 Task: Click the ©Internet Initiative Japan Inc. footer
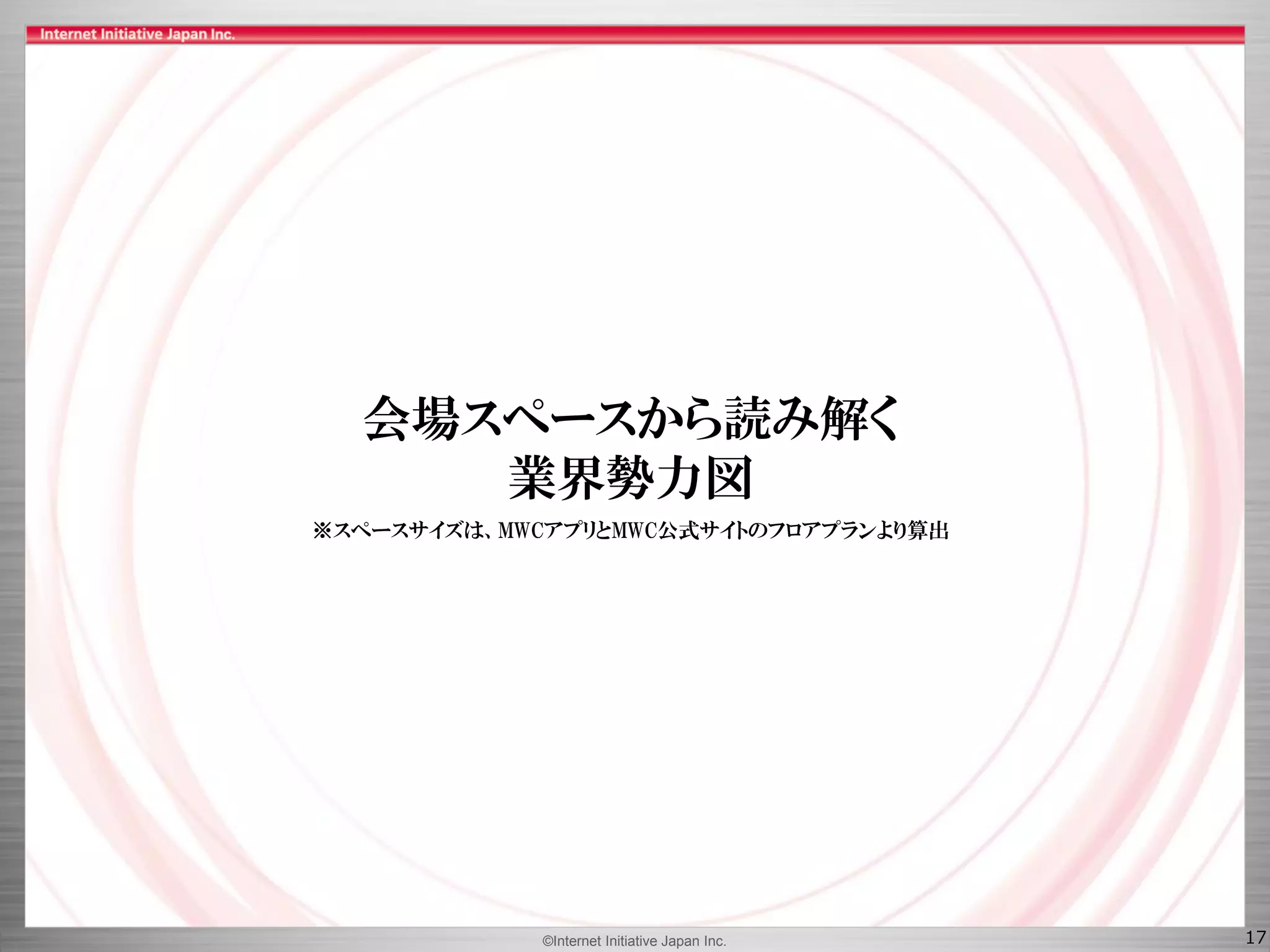click(634, 941)
